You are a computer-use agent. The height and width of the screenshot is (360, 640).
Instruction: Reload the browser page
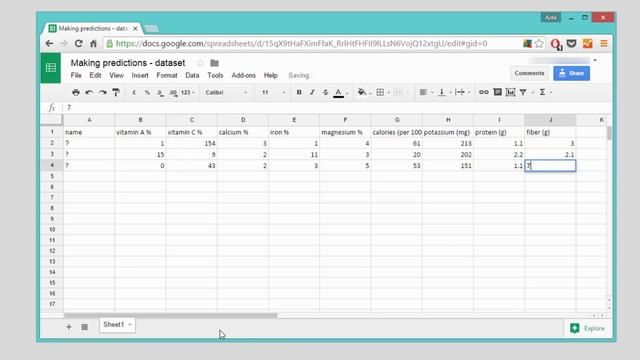tap(78, 44)
